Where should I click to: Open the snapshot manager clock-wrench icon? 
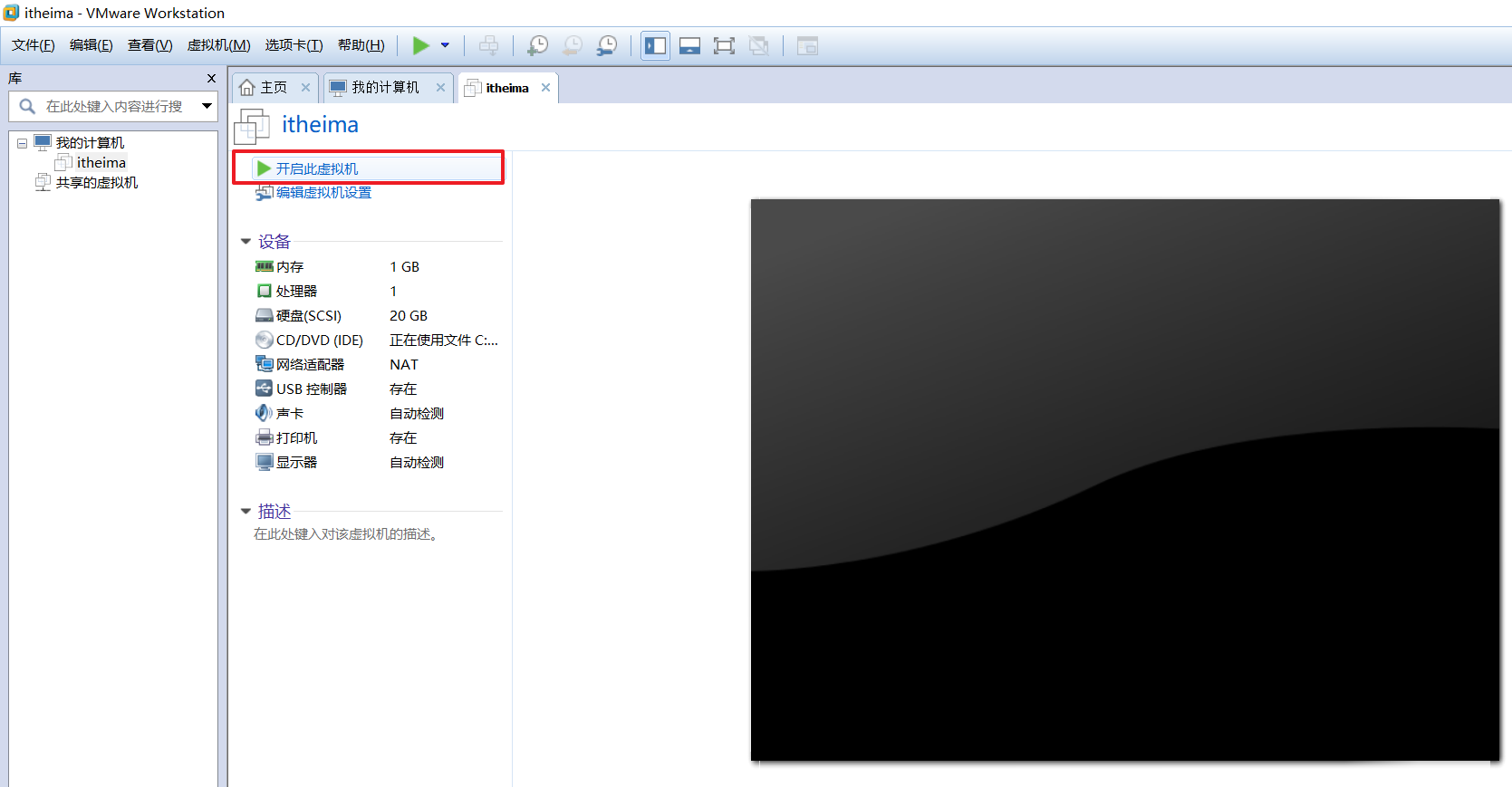(x=607, y=45)
